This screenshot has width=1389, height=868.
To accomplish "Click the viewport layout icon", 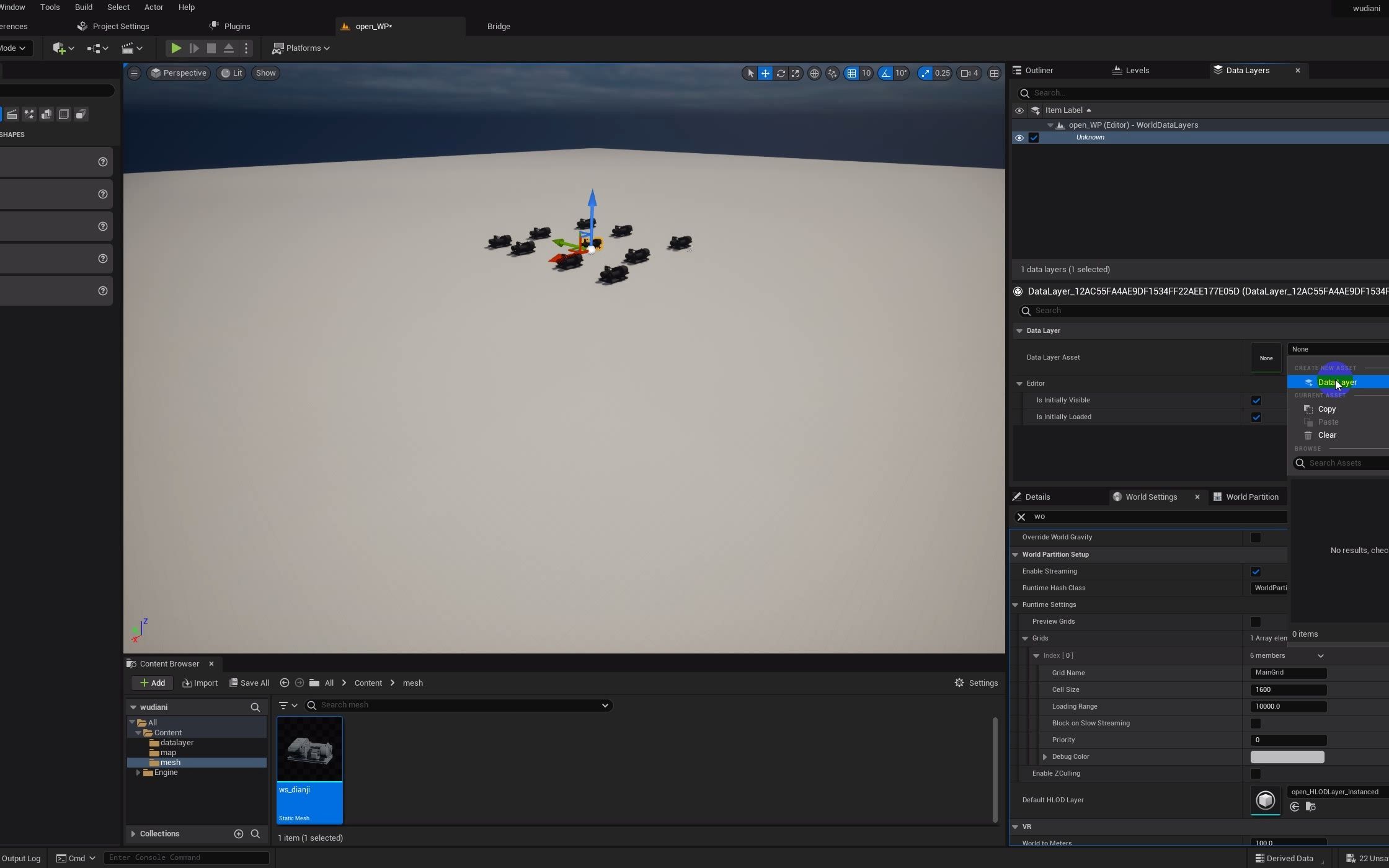I will [994, 73].
